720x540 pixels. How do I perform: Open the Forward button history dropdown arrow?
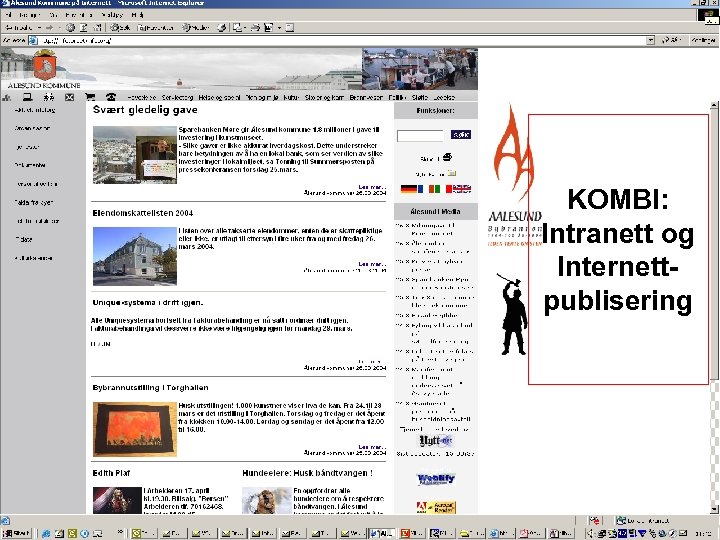[59, 28]
